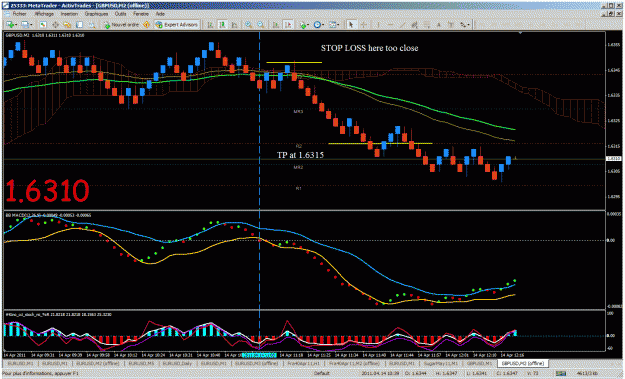The width and height of the screenshot is (625, 379).
Task: Open the Terminal panel icon
Action: pyautogui.click(x=79, y=25)
